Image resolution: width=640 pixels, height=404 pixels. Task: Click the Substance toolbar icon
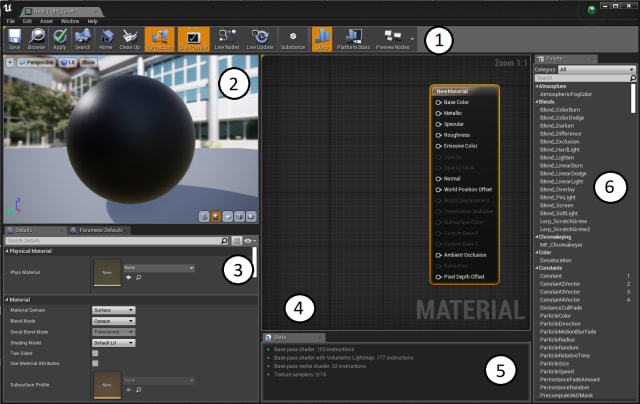[x=293, y=39]
